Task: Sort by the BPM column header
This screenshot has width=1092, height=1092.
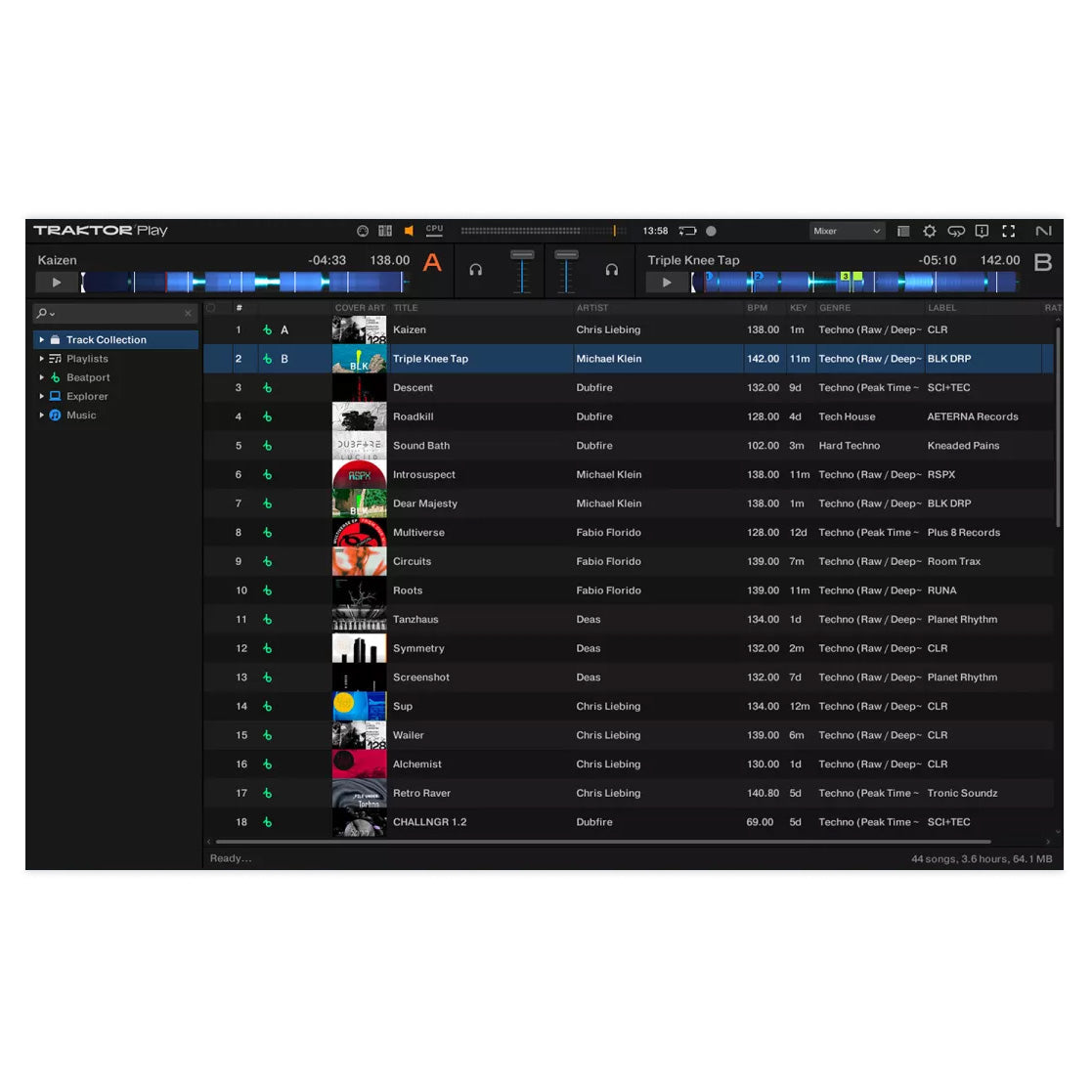Action: click(x=757, y=308)
